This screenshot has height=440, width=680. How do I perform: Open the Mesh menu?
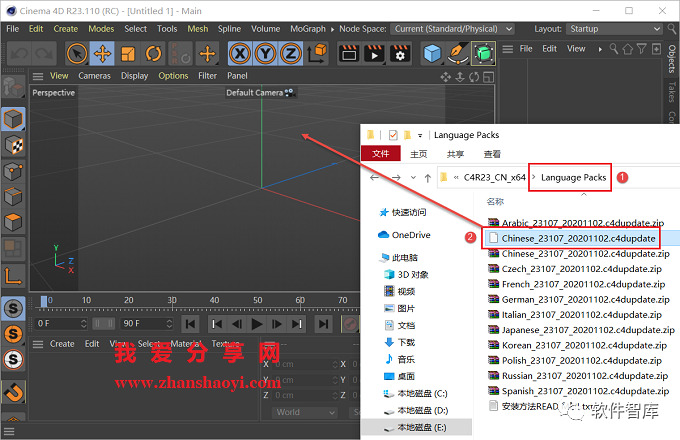pyautogui.click(x=198, y=29)
